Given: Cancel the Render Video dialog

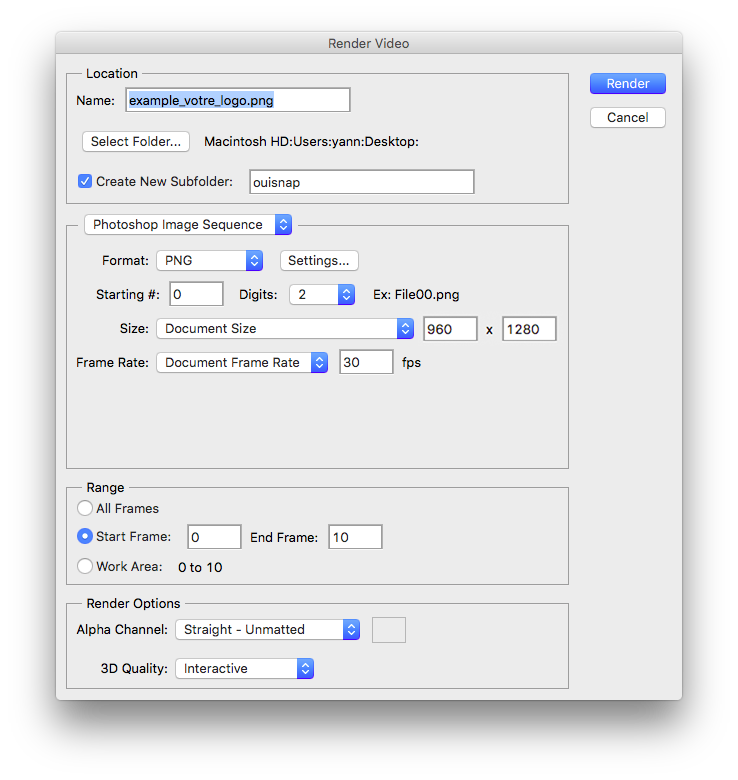Looking at the screenshot, I should (627, 117).
